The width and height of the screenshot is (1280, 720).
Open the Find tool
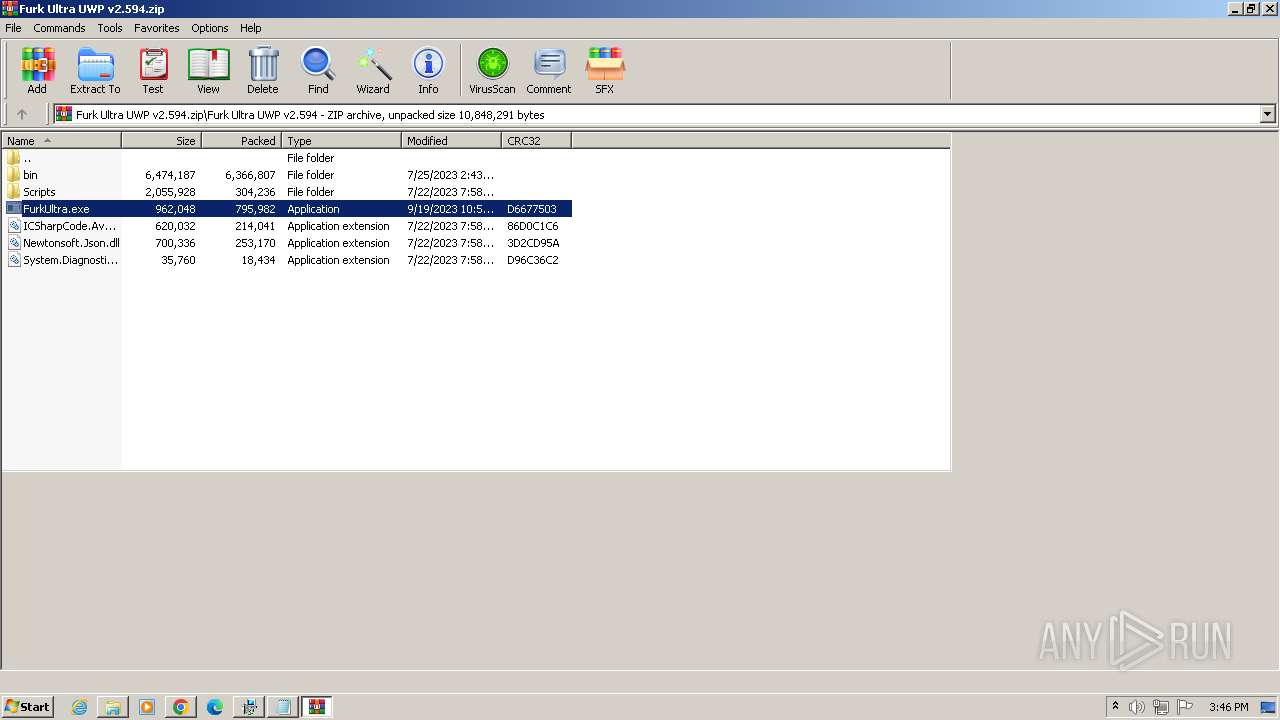tap(318, 70)
